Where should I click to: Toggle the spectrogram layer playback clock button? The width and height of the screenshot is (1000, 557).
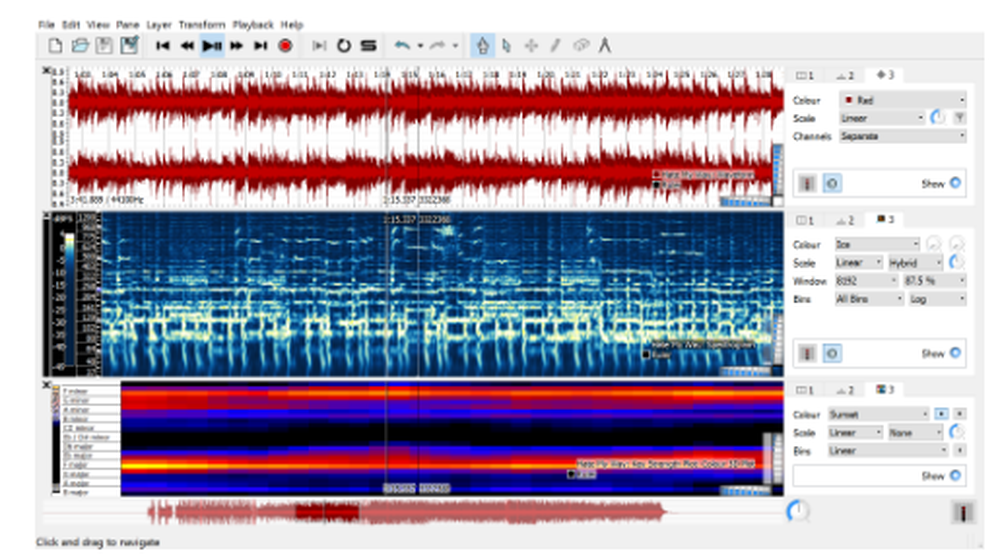[832, 353]
